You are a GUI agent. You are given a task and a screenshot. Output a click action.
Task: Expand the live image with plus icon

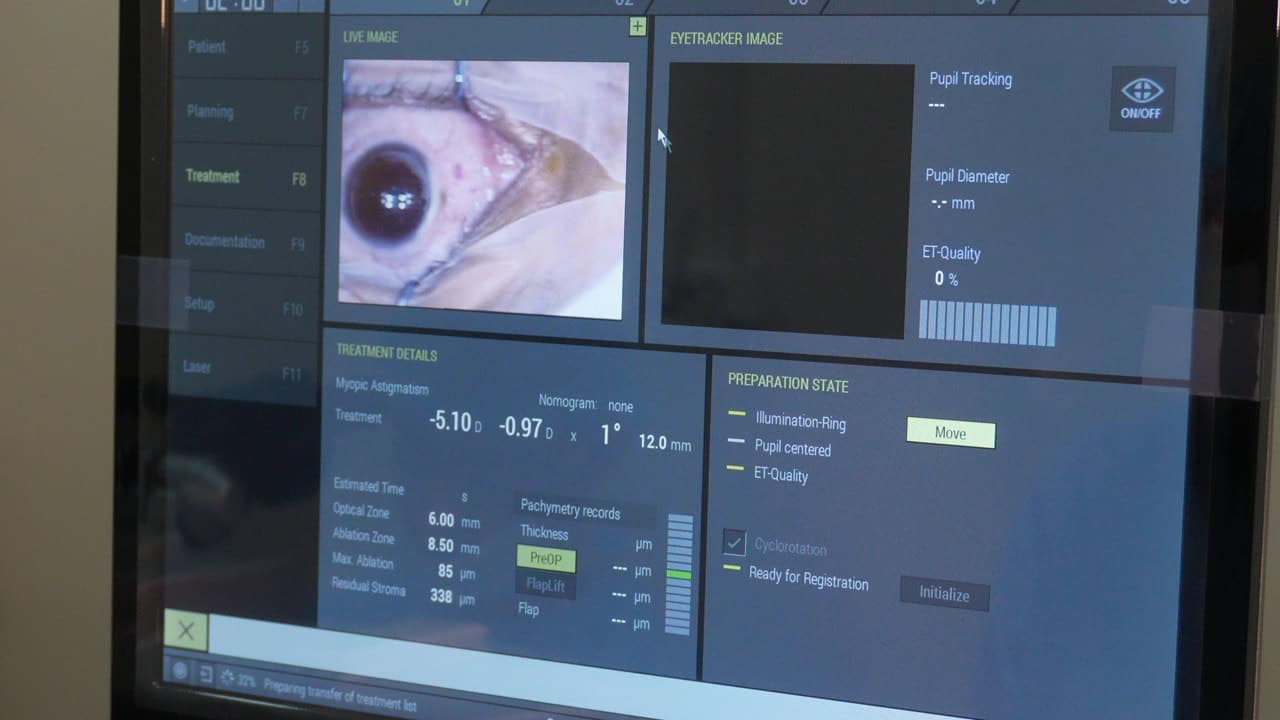(637, 27)
